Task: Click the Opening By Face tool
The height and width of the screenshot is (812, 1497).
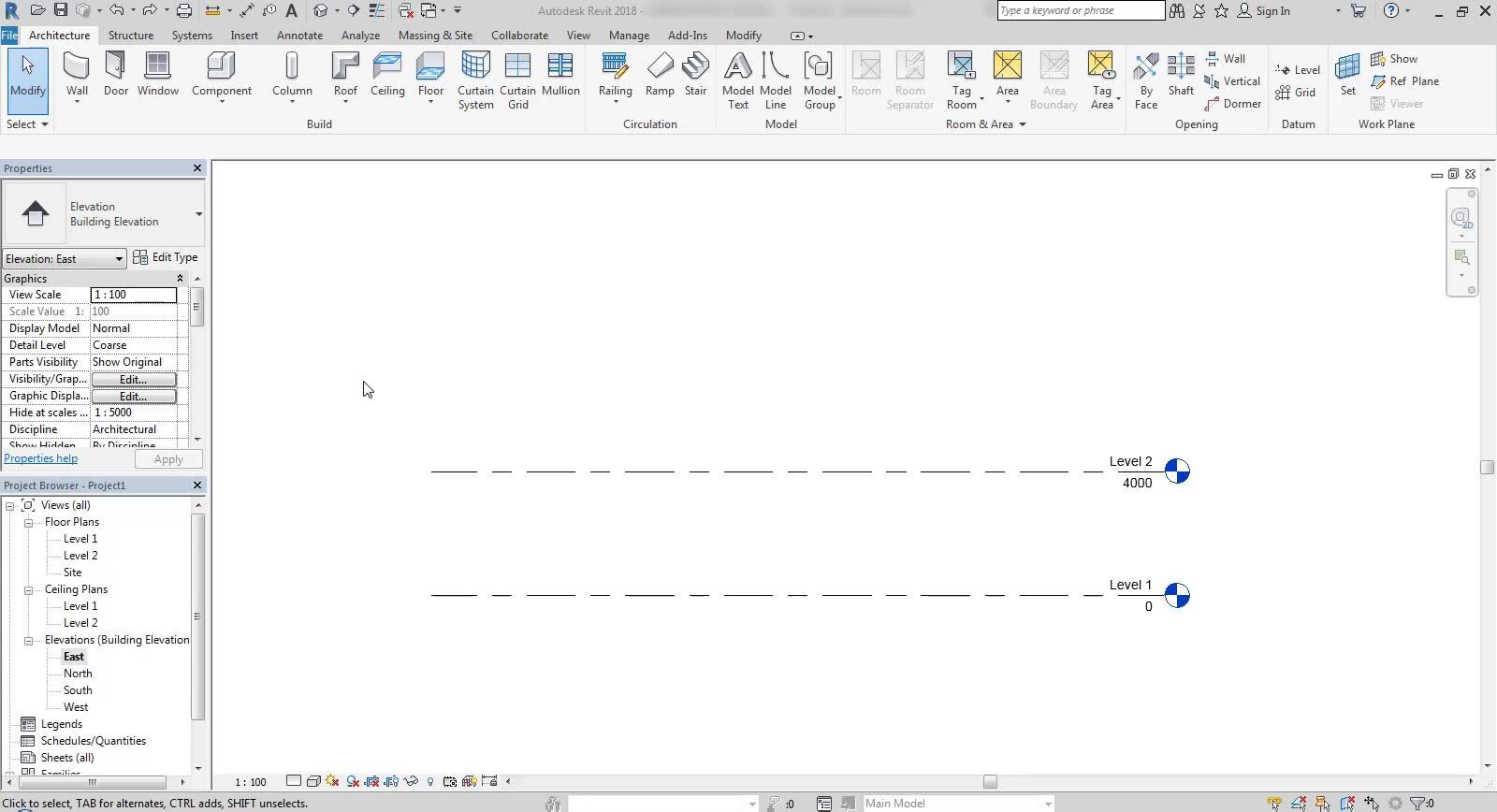Action: [1146, 80]
